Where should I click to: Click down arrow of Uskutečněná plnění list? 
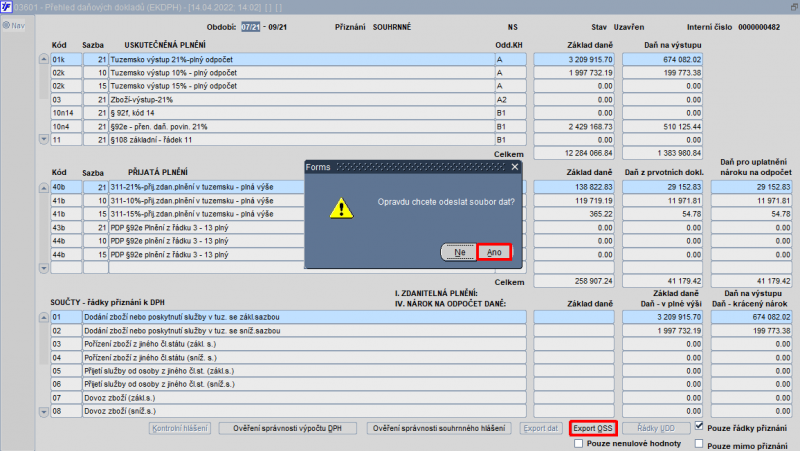pos(44,139)
